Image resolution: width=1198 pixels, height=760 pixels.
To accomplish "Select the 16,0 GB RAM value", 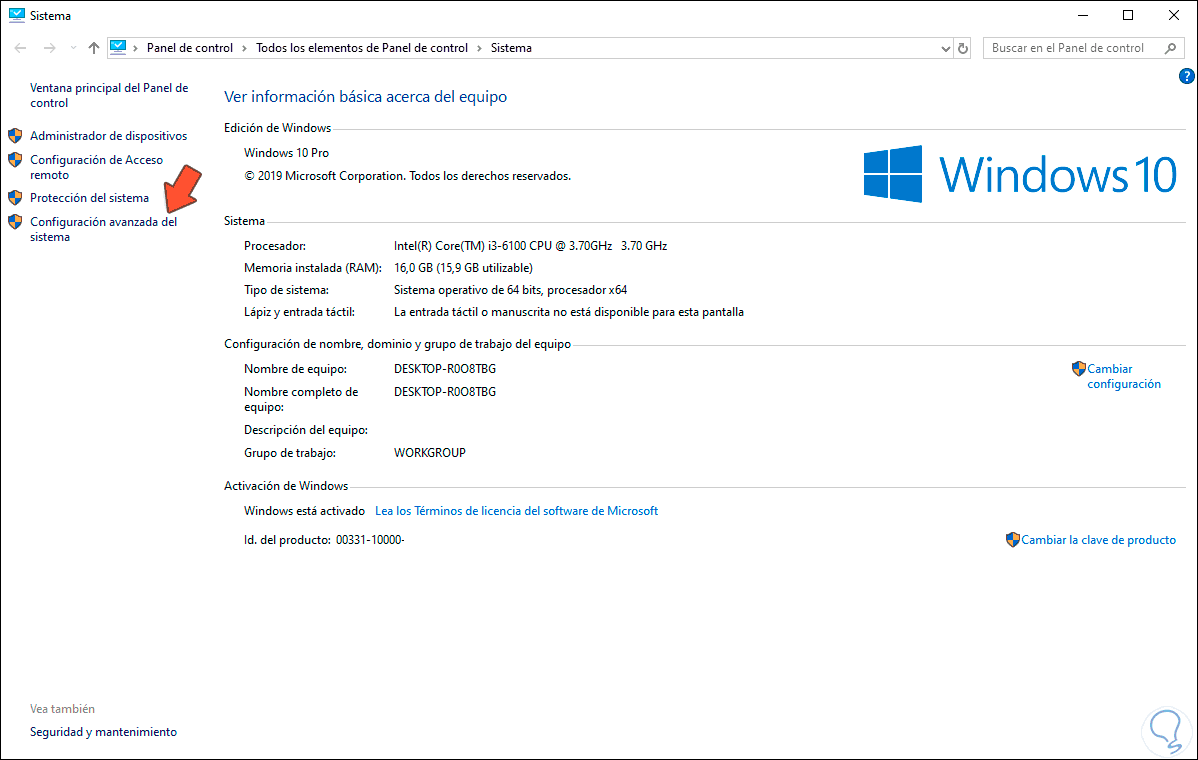I will point(463,268).
